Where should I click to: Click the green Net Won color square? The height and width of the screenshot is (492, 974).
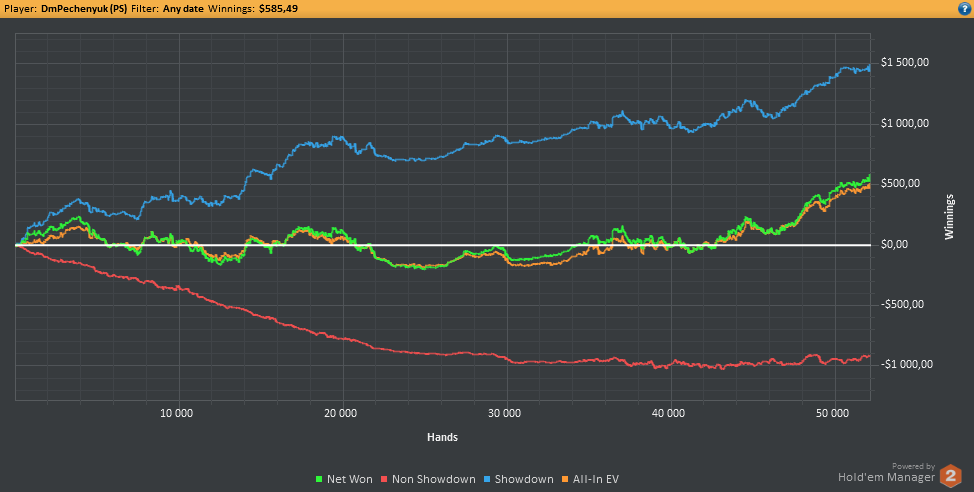pyautogui.click(x=319, y=480)
